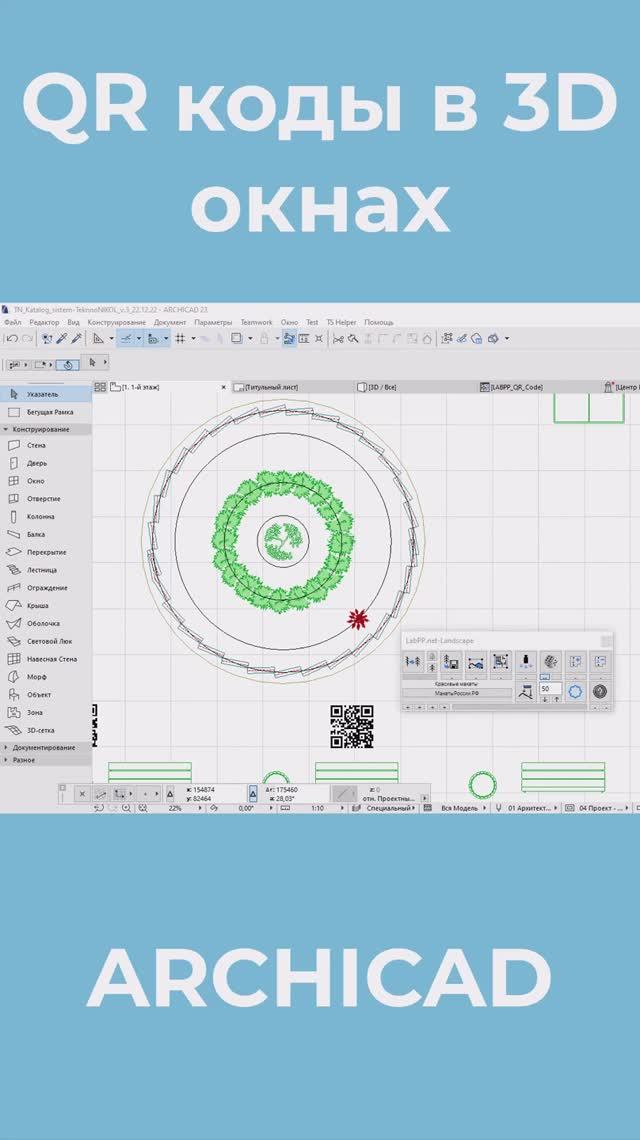Select the Балка beam tool
This screenshot has height=1140, width=640.
45,534
